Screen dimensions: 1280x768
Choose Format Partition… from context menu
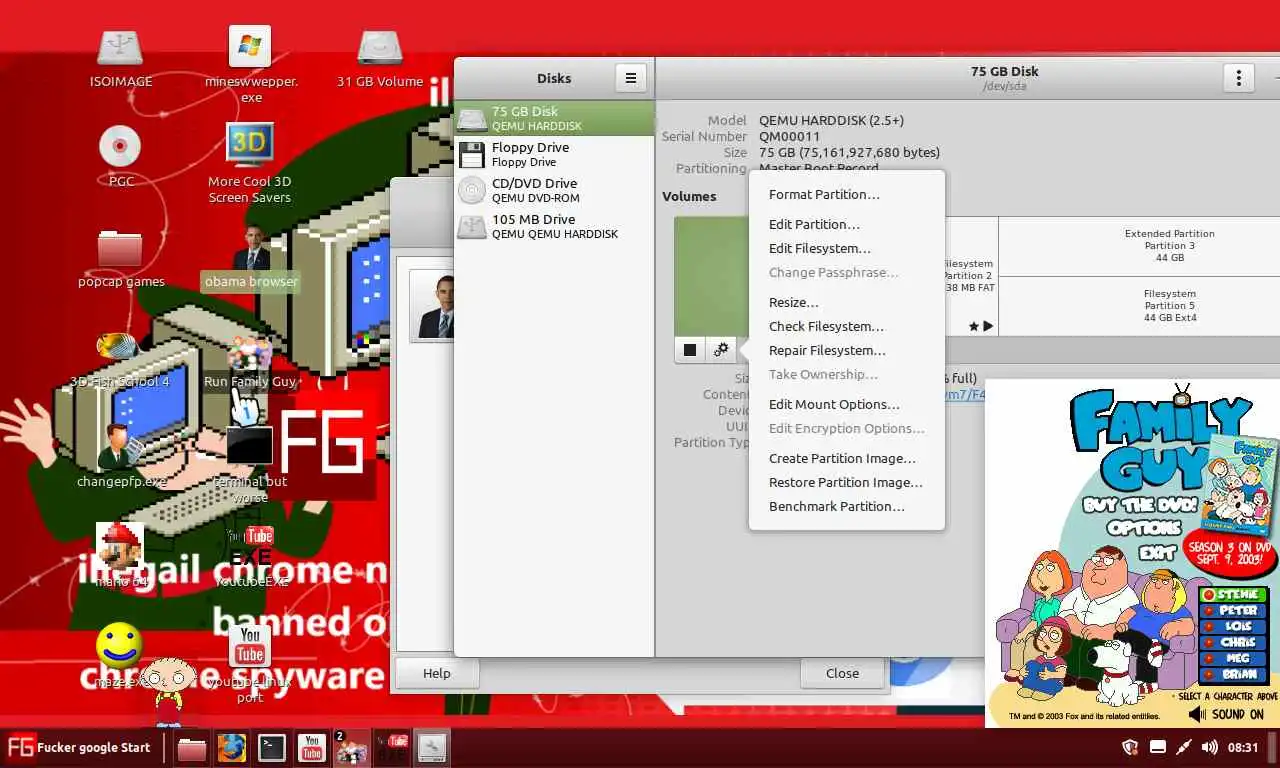[846, 195]
